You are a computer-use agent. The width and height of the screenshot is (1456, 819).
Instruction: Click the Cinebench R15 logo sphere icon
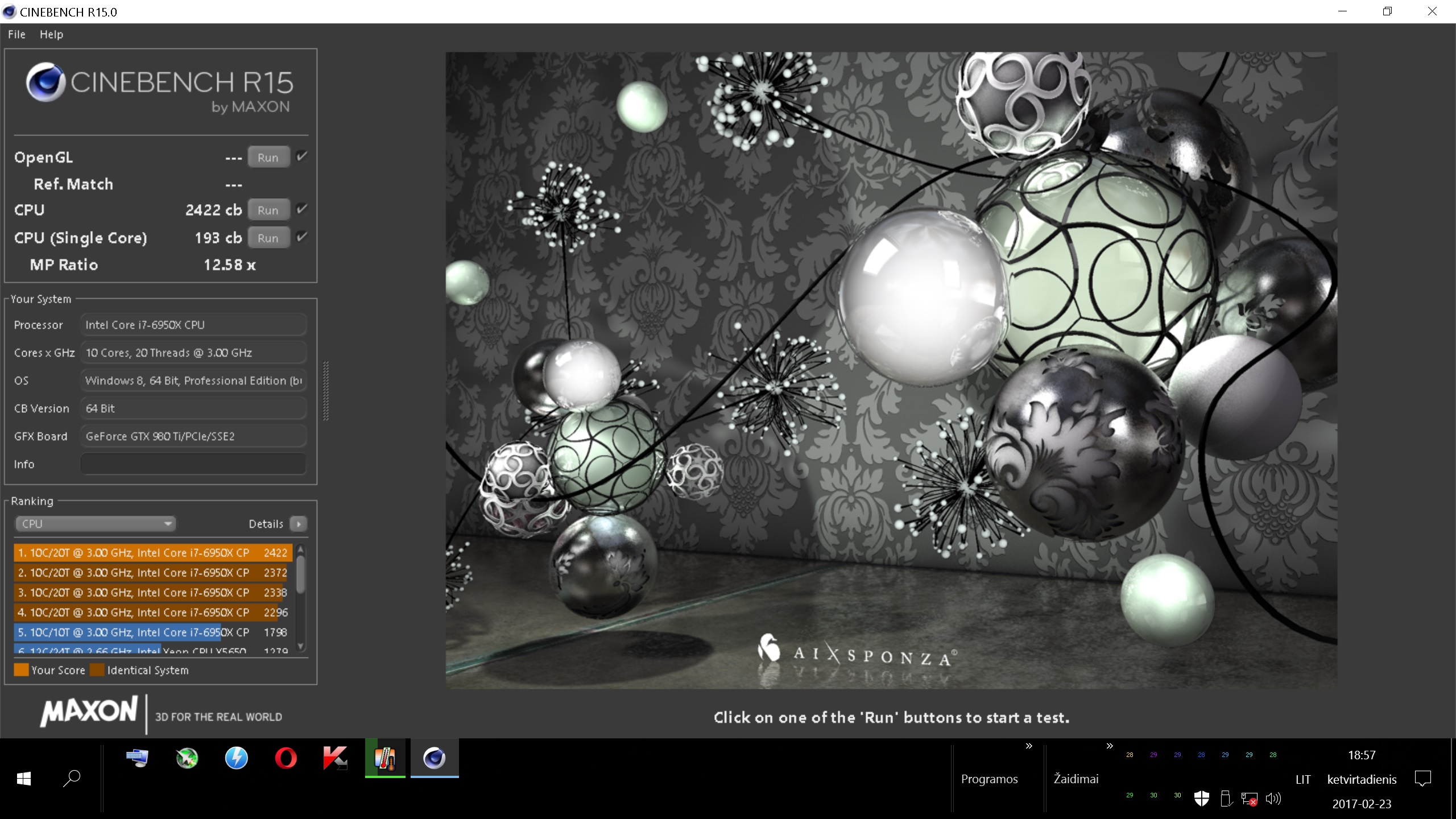pos(45,82)
